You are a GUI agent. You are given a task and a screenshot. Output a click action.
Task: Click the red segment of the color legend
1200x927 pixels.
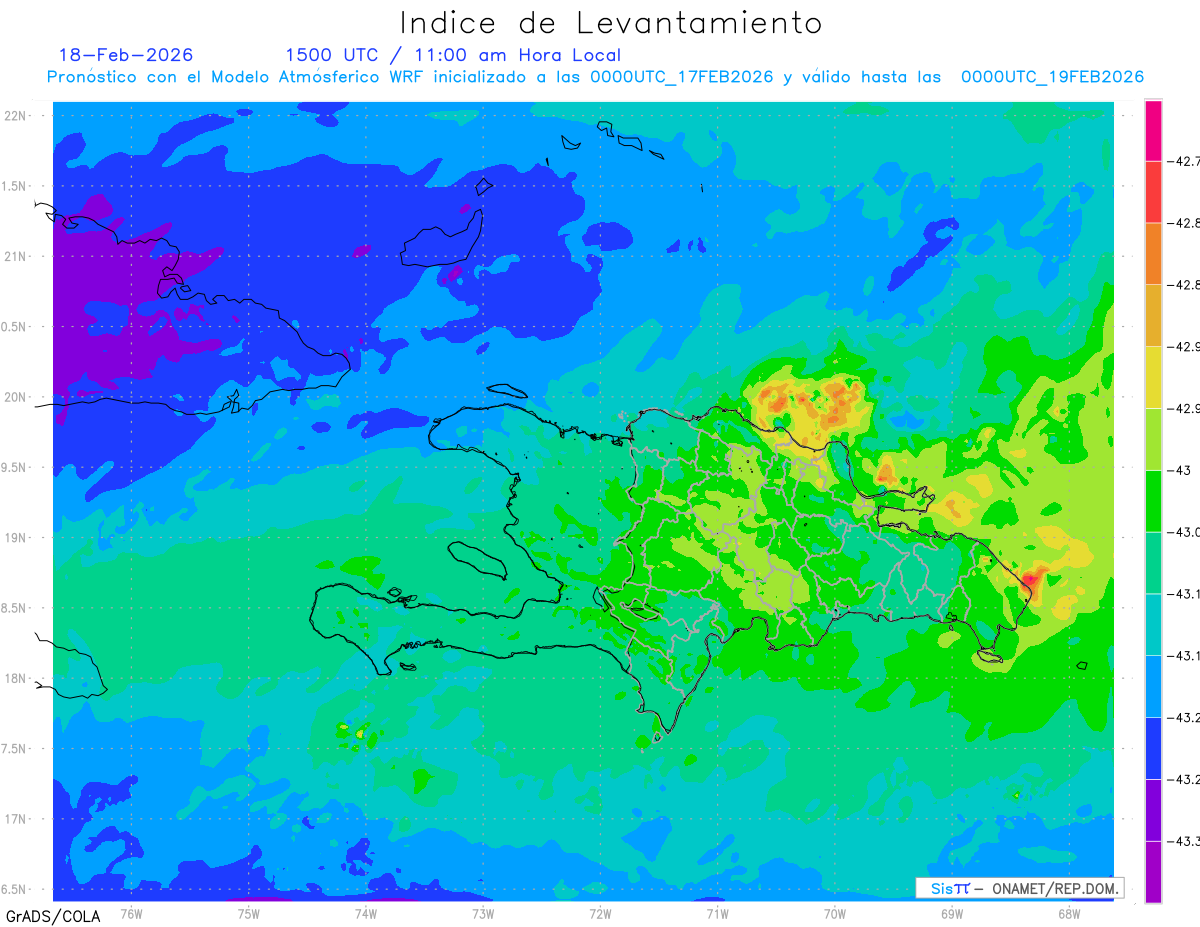click(x=1153, y=192)
